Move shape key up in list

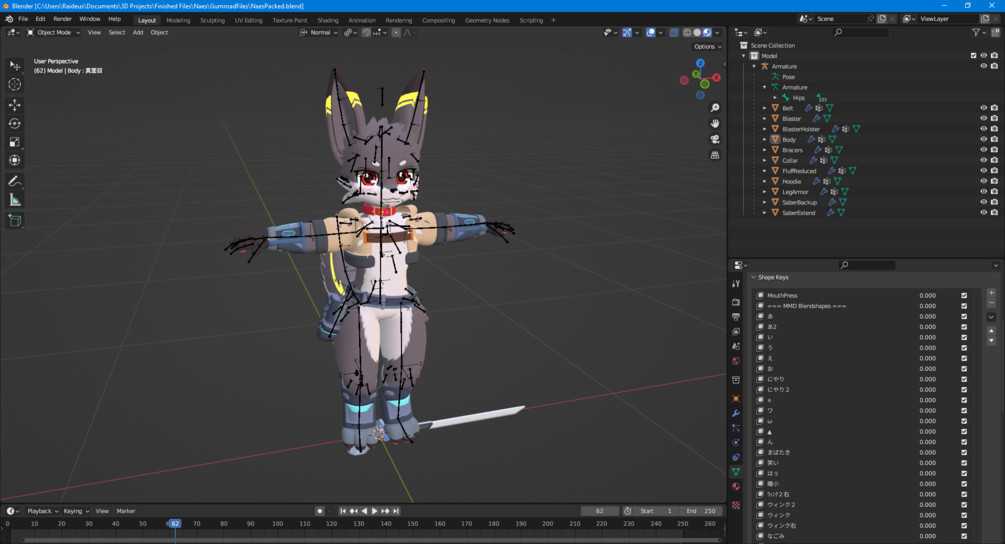click(x=991, y=331)
